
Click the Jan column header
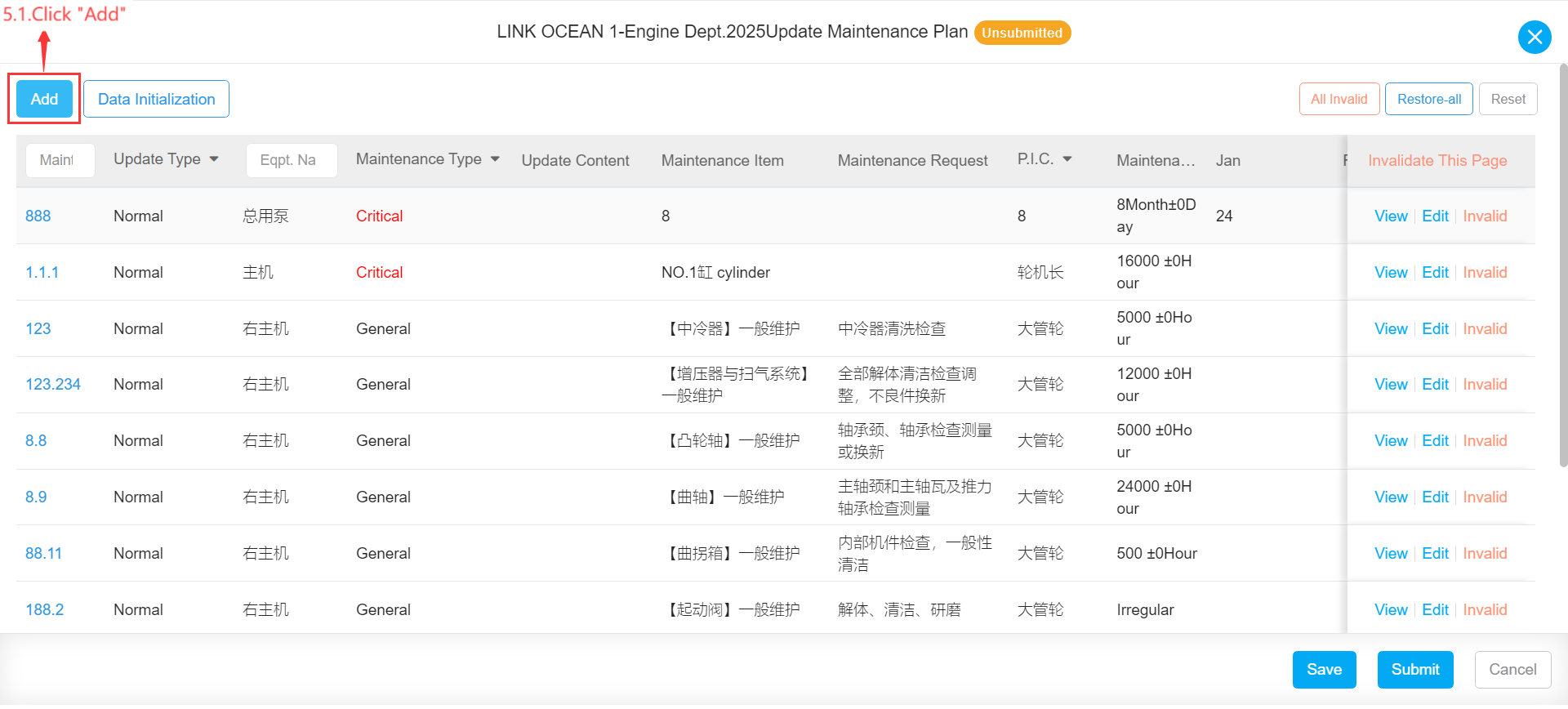1227,161
